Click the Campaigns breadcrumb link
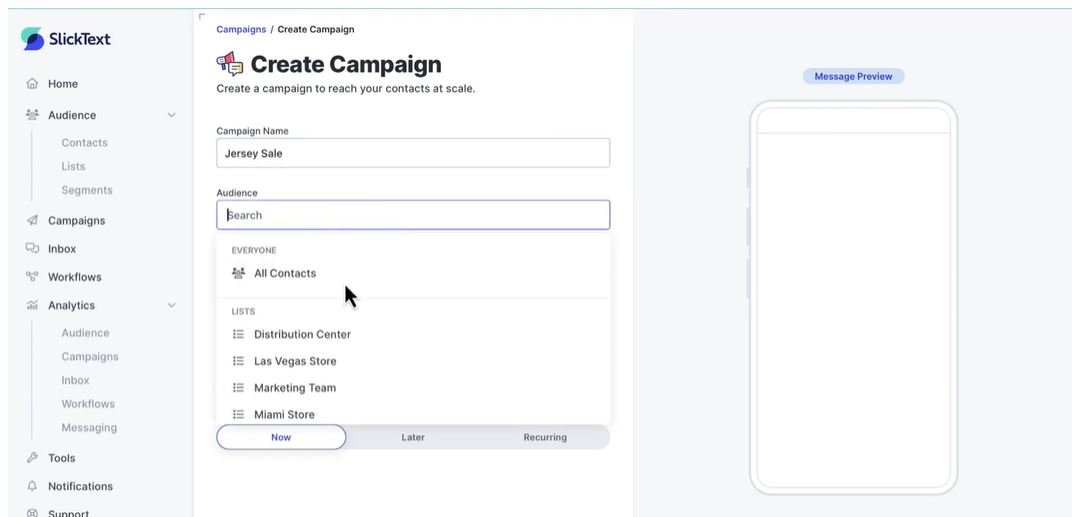Image resolution: width=1076 pixels, height=517 pixels. pos(241,30)
